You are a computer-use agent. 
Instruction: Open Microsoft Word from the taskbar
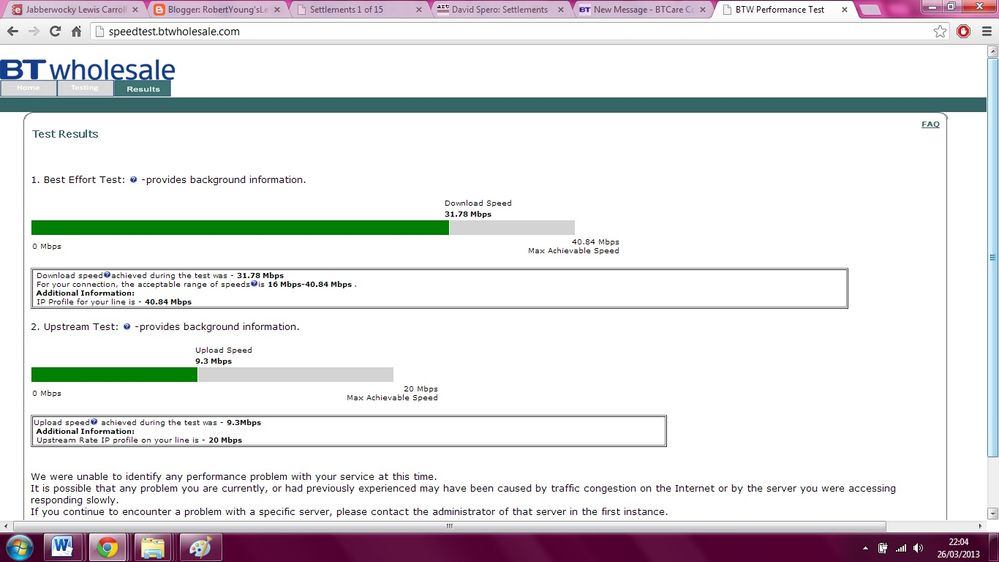click(62, 547)
